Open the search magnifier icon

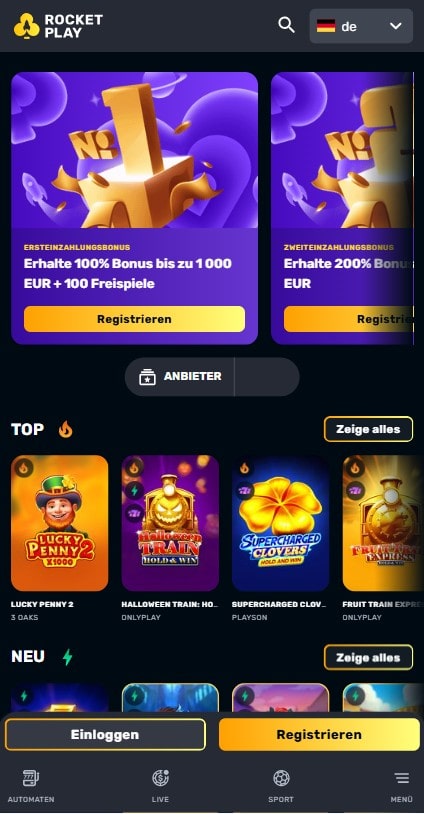point(286,25)
